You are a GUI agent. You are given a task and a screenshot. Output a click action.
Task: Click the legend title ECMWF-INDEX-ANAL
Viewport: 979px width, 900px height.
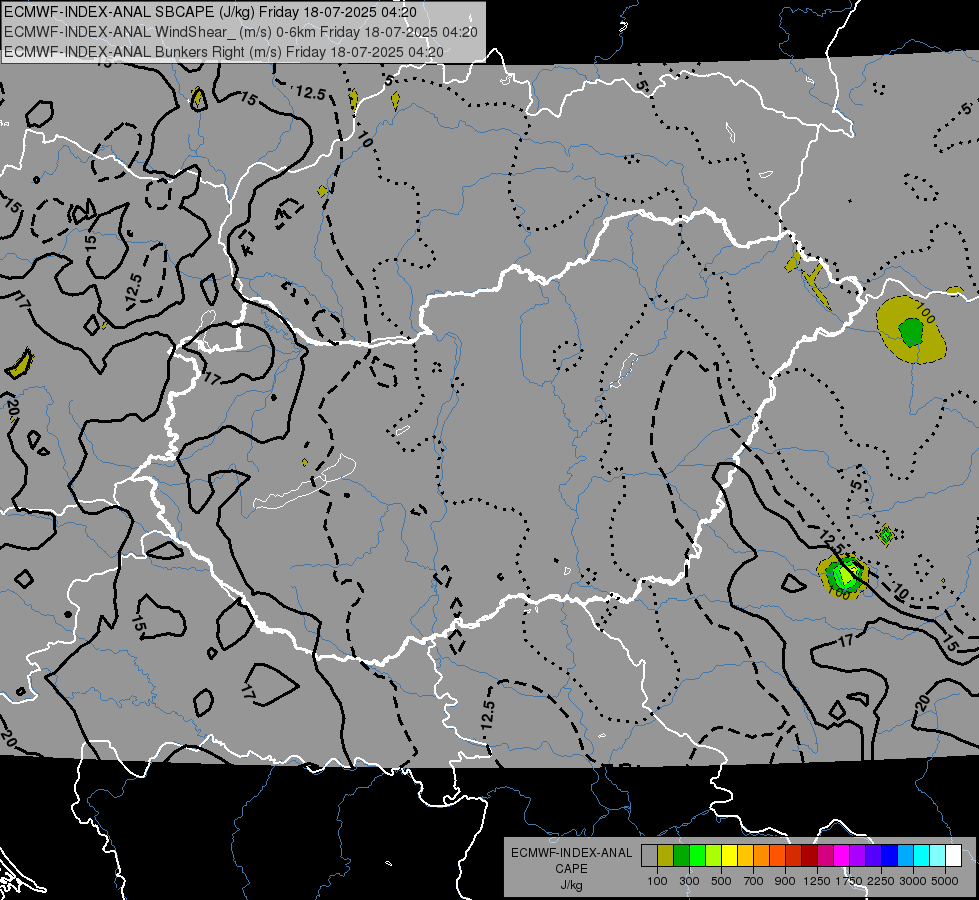571,853
